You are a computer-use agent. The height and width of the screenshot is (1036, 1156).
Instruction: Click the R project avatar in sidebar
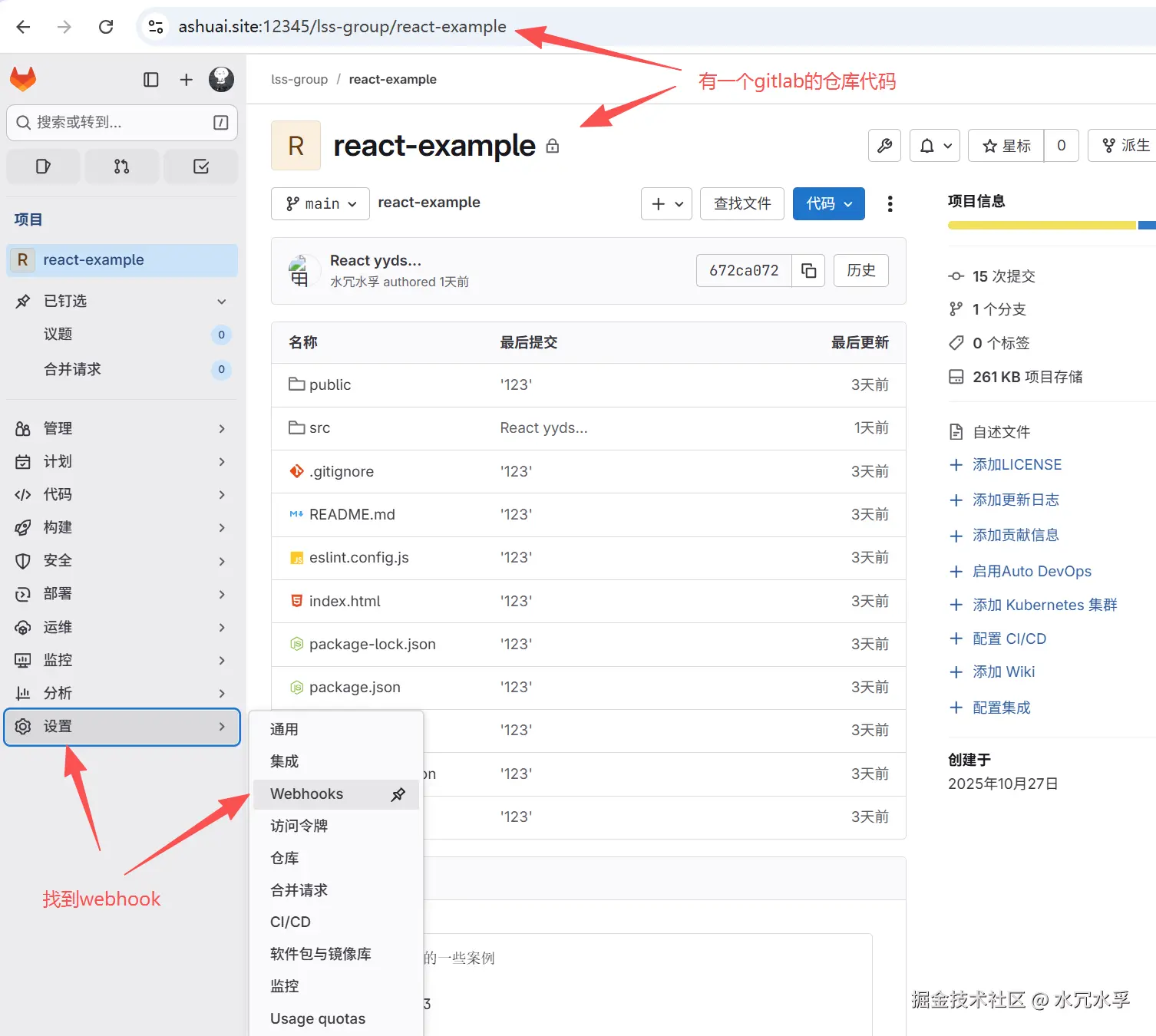tap(22, 260)
